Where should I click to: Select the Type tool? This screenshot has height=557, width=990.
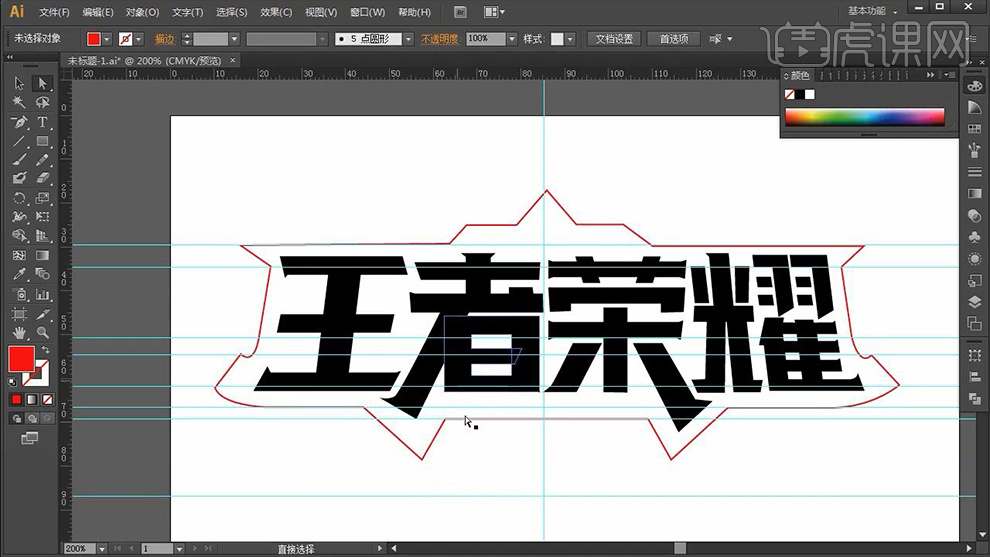42,122
